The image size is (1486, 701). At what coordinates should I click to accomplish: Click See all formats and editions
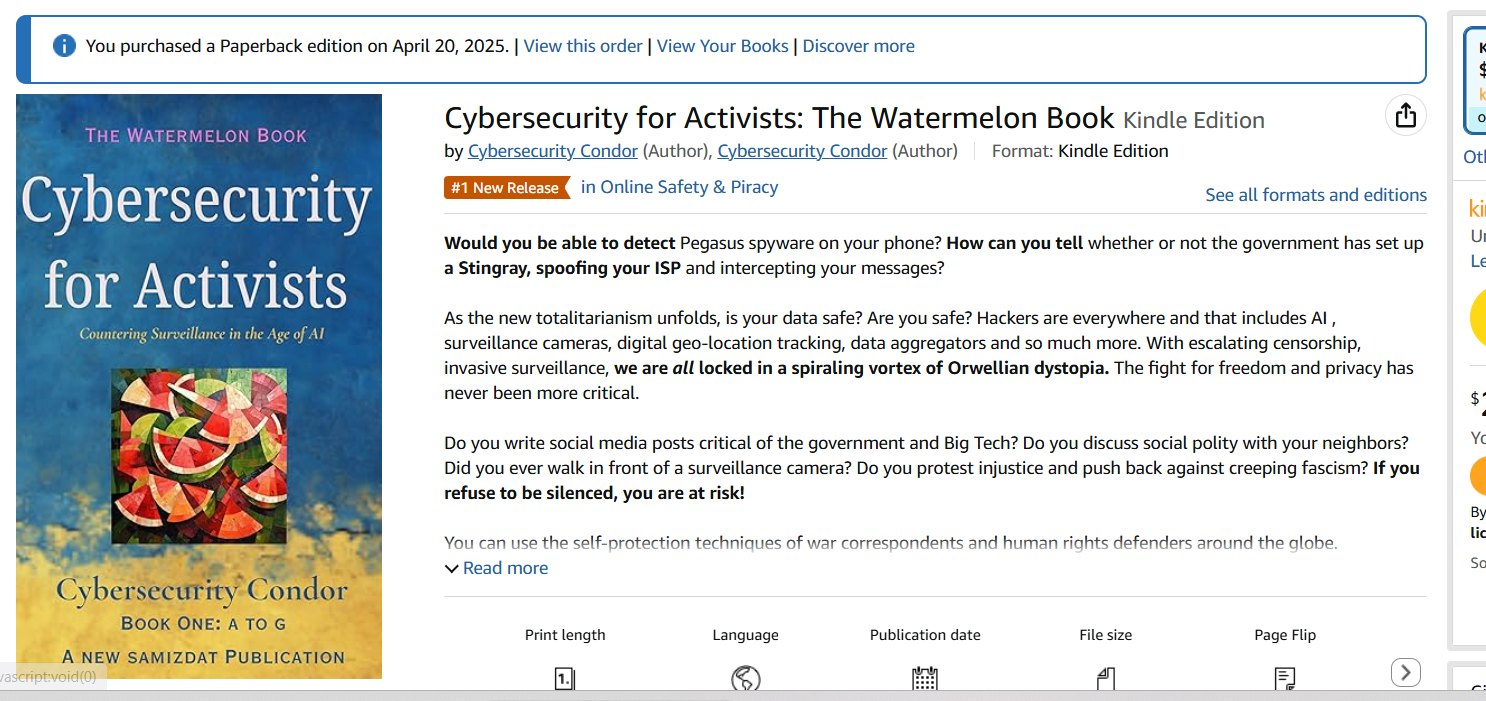(x=1316, y=195)
